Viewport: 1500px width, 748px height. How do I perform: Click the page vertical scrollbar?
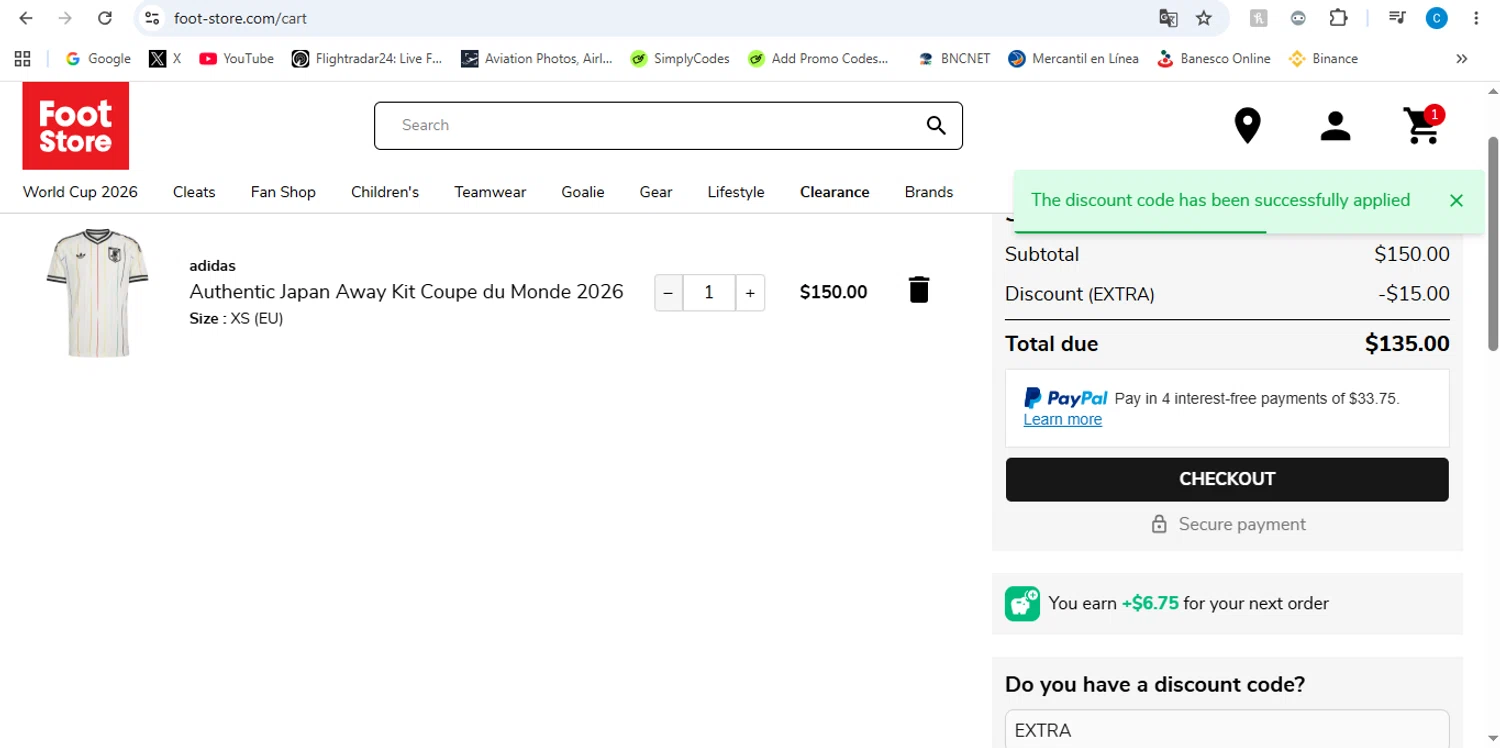1493,243
